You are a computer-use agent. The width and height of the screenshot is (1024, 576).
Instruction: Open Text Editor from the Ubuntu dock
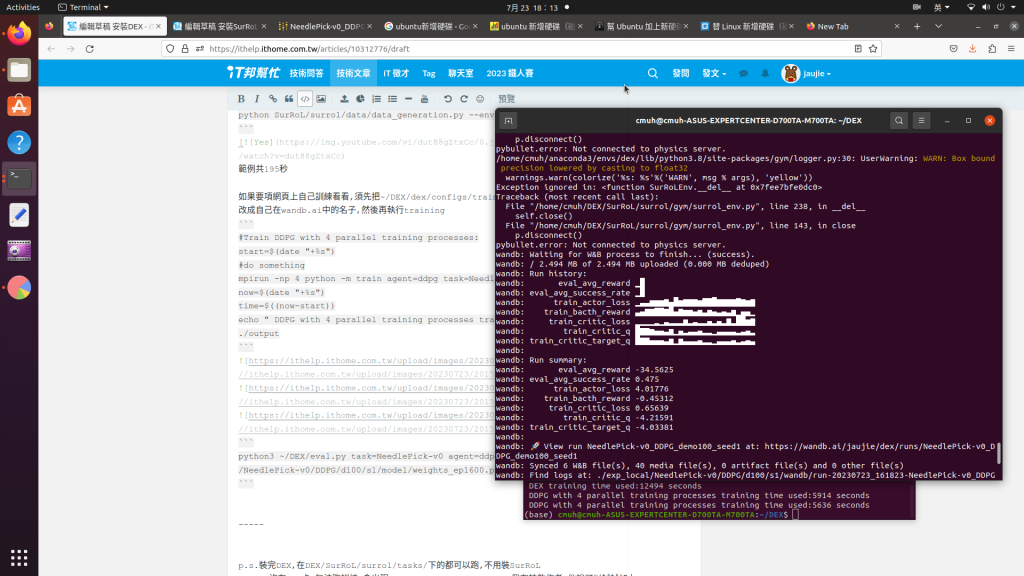(x=19, y=215)
